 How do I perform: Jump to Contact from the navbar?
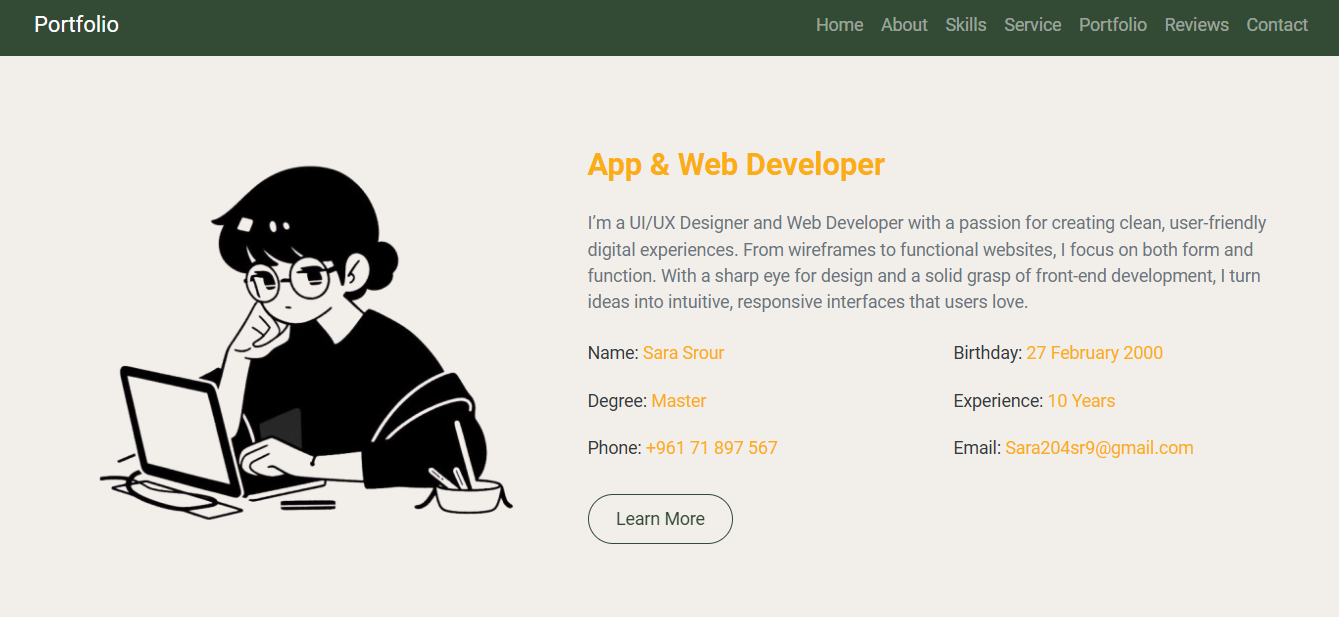[x=1276, y=25]
